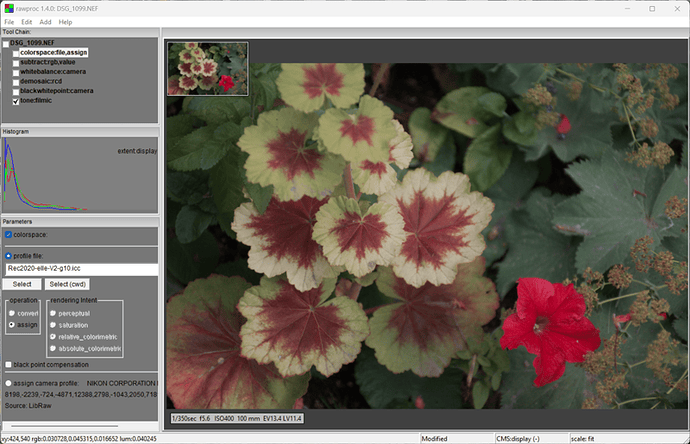Click the exposure info overlay text
This screenshot has height=444, width=690.
[237, 418]
